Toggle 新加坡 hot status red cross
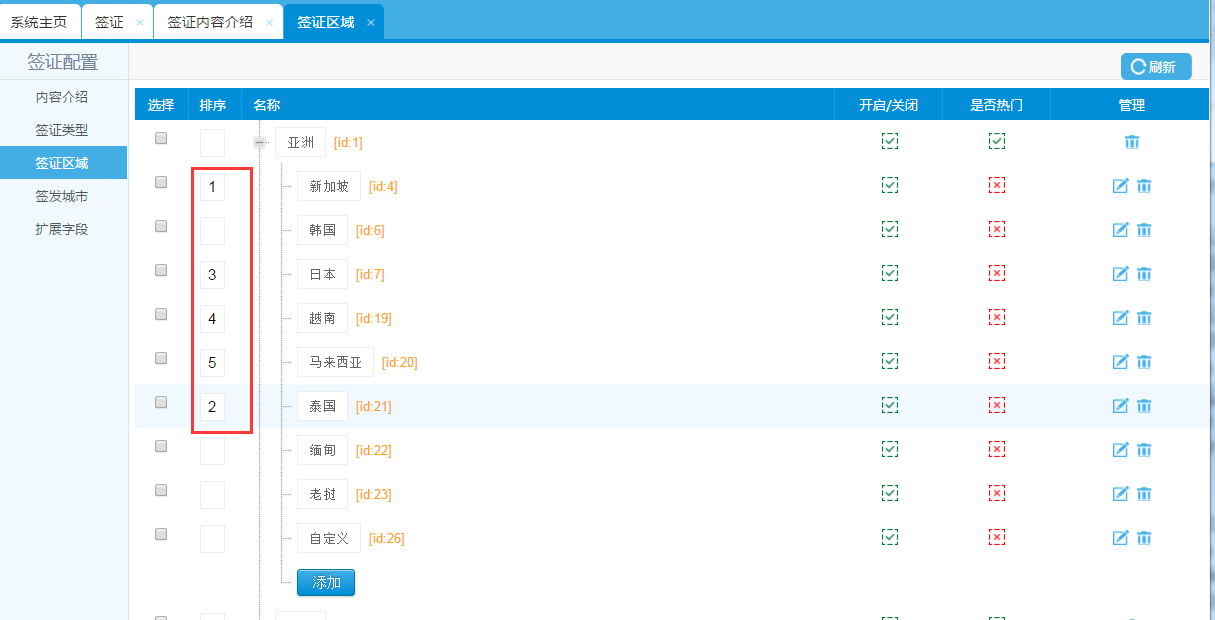Image resolution: width=1215 pixels, height=620 pixels. tap(996, 185)
